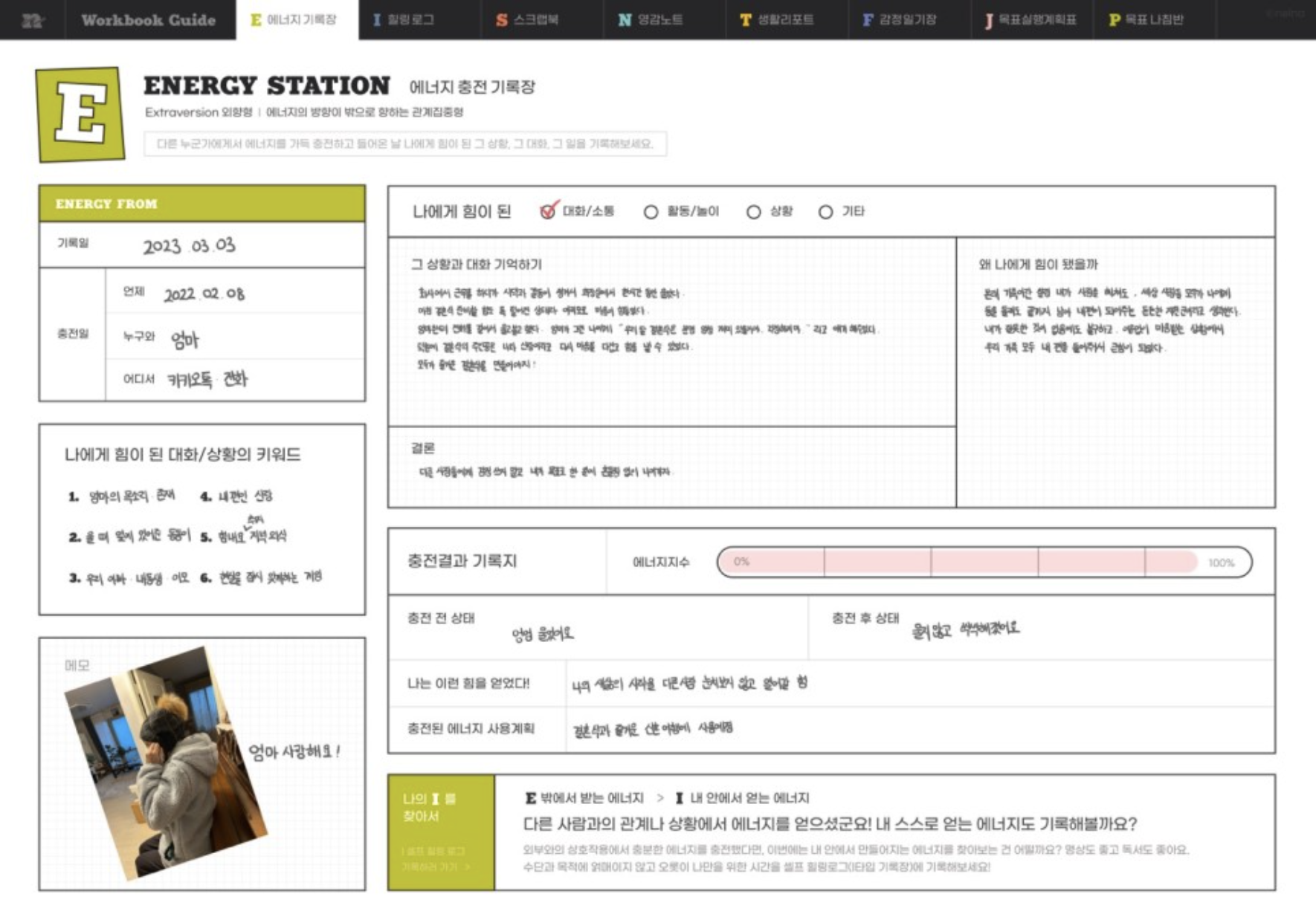This screenshot has height=920, width=1316.
Task: Click the 충전 후 상태 field
Action: 1041,628
